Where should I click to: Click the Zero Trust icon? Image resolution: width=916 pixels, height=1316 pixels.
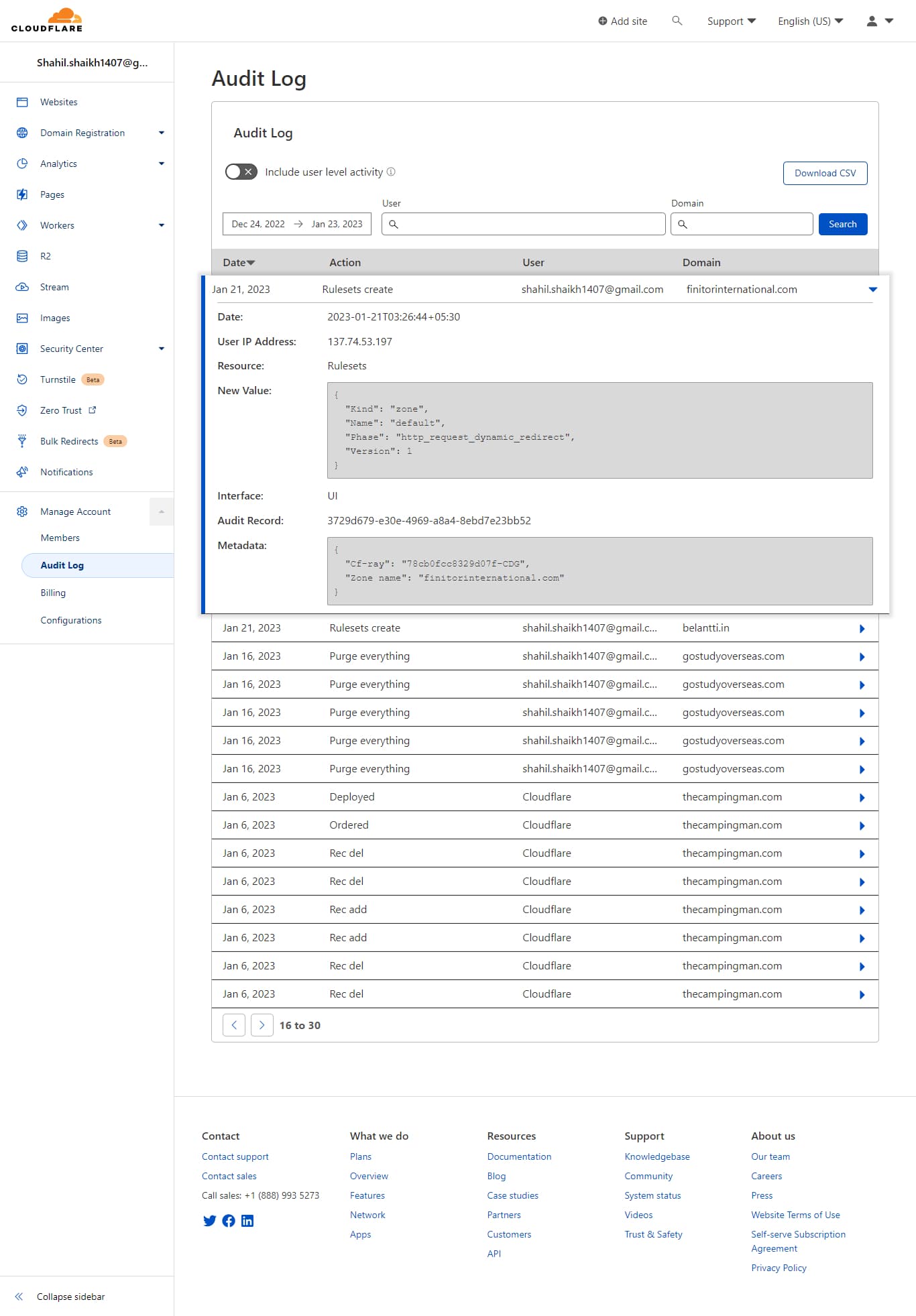22,410
